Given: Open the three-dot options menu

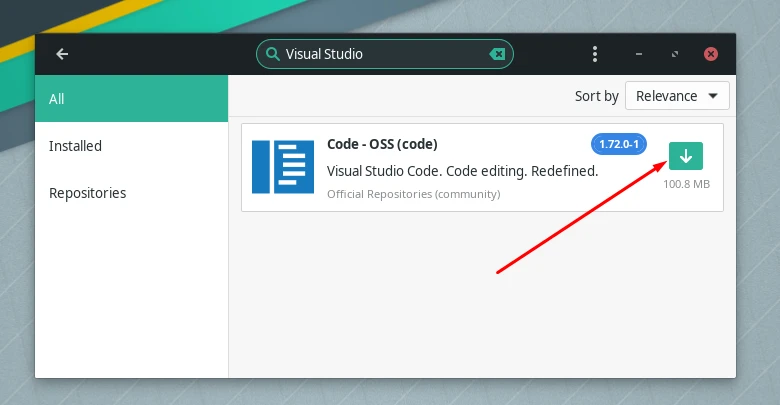Looking at the screenshot, I should pyautogui.click(x=595, y=54).
